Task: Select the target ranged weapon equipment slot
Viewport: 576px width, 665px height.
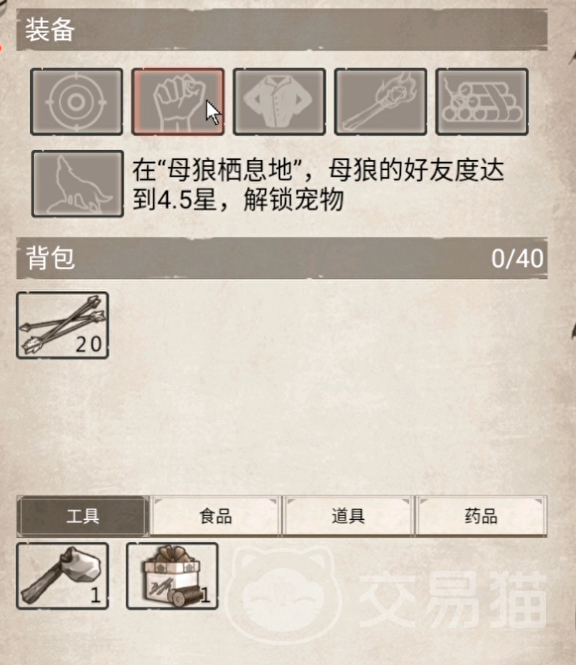Action: 76,102
